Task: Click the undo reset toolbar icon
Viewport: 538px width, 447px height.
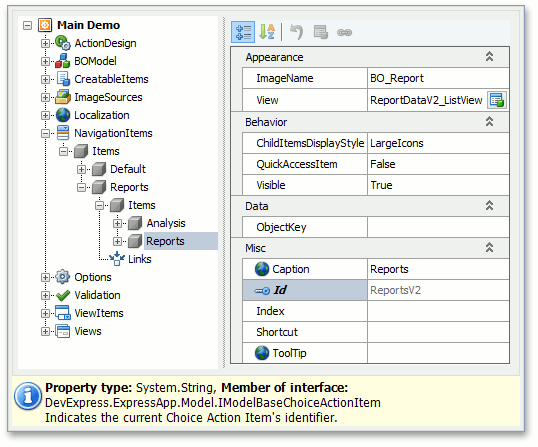Action: tap(296, 32)
